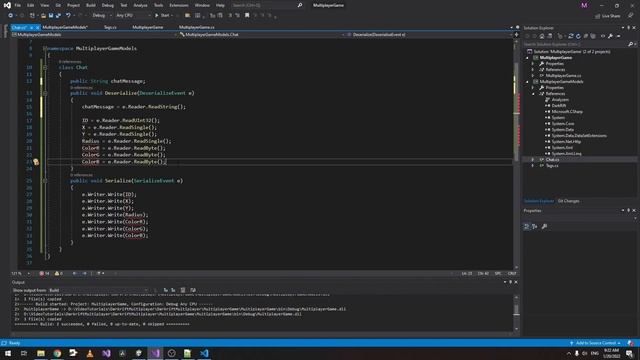Open the Any CPU platform dropdown

coord(133,16)
